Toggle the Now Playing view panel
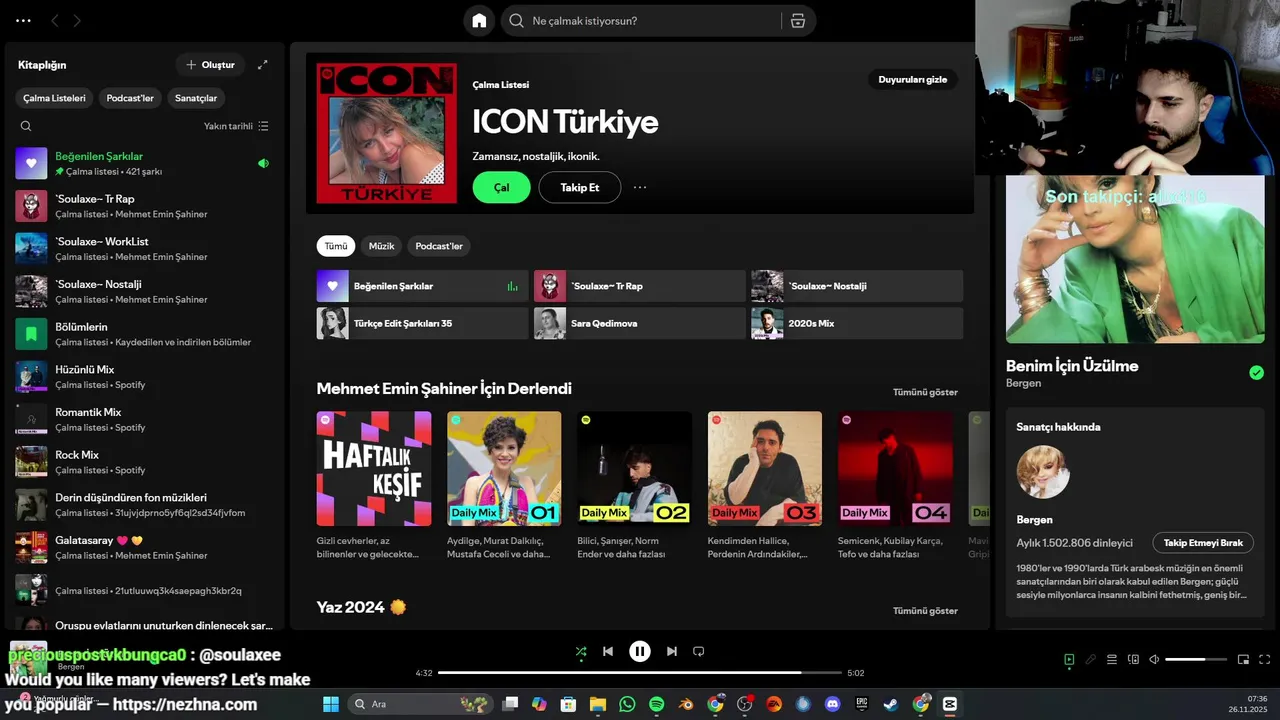Screen dimensions: 1280x720 point(1069,659)
